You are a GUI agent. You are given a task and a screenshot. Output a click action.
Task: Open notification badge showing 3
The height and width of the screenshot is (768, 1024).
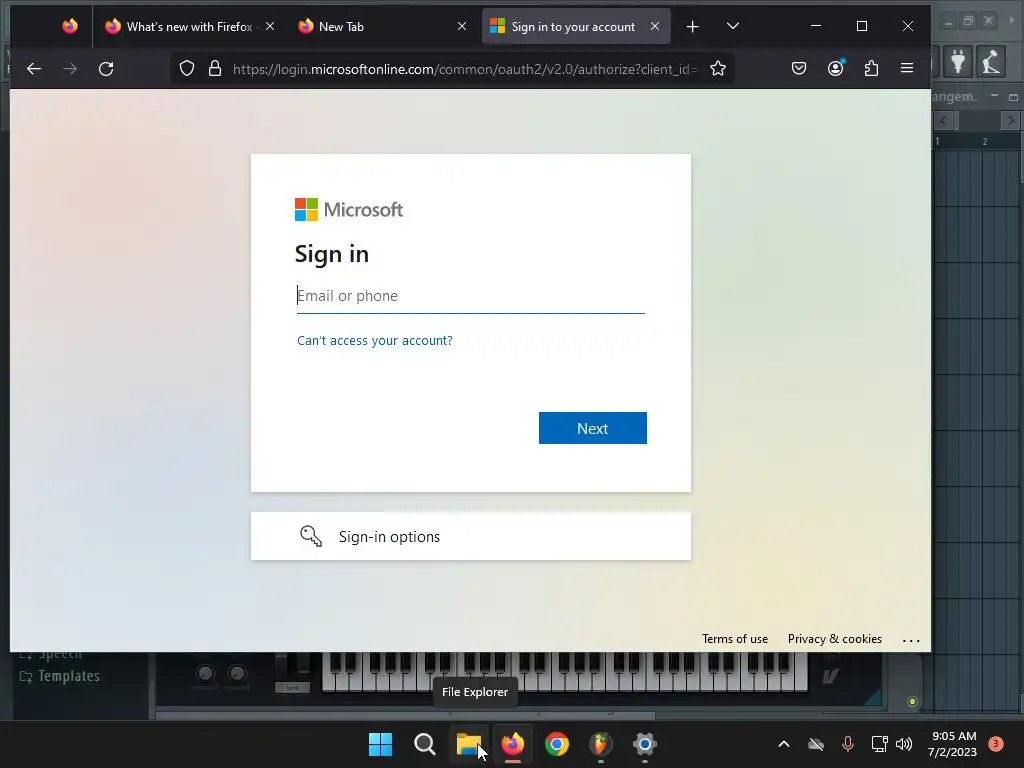(996, 744)
